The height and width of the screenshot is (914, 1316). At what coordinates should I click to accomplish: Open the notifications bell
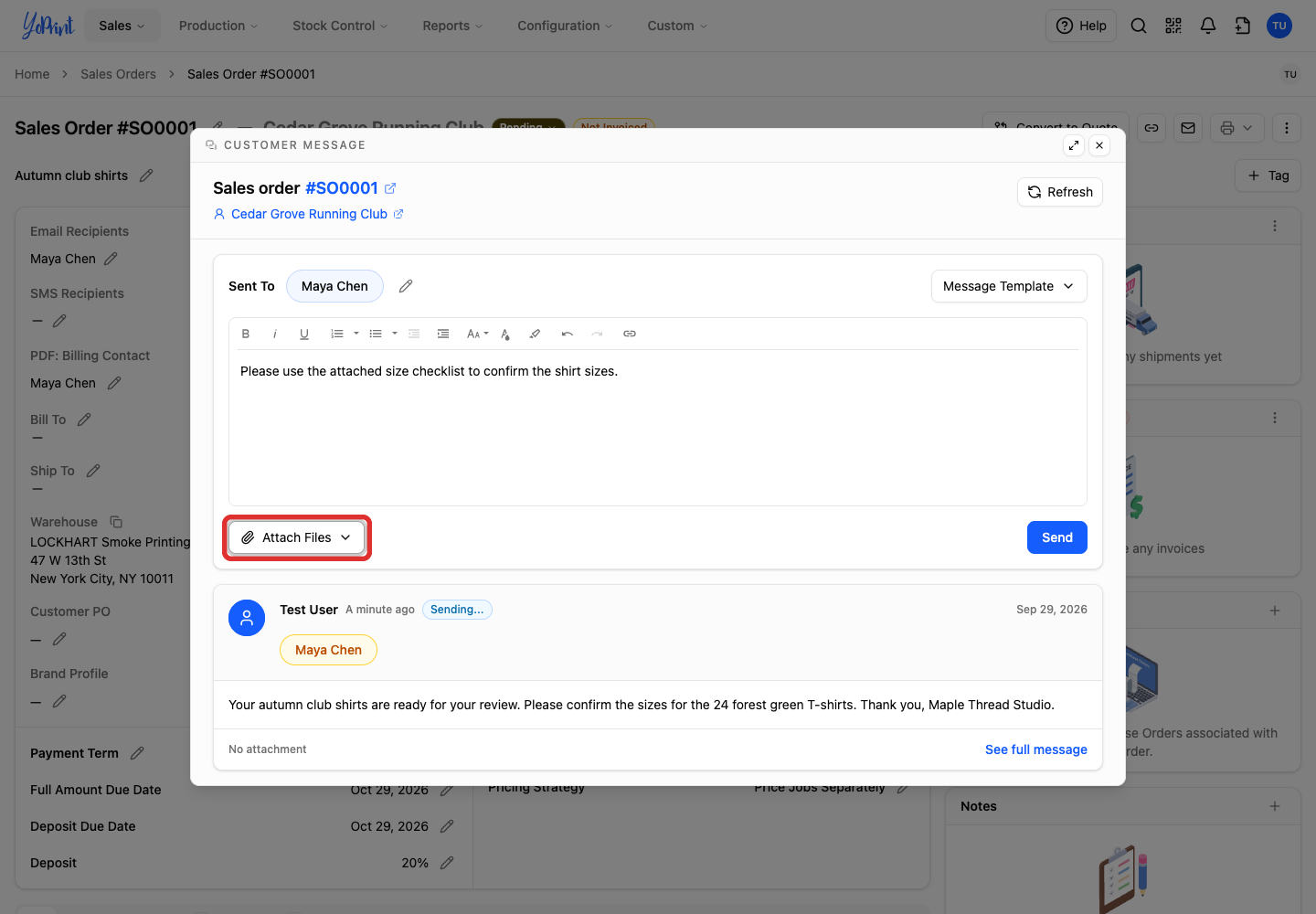click(1208, 26)
